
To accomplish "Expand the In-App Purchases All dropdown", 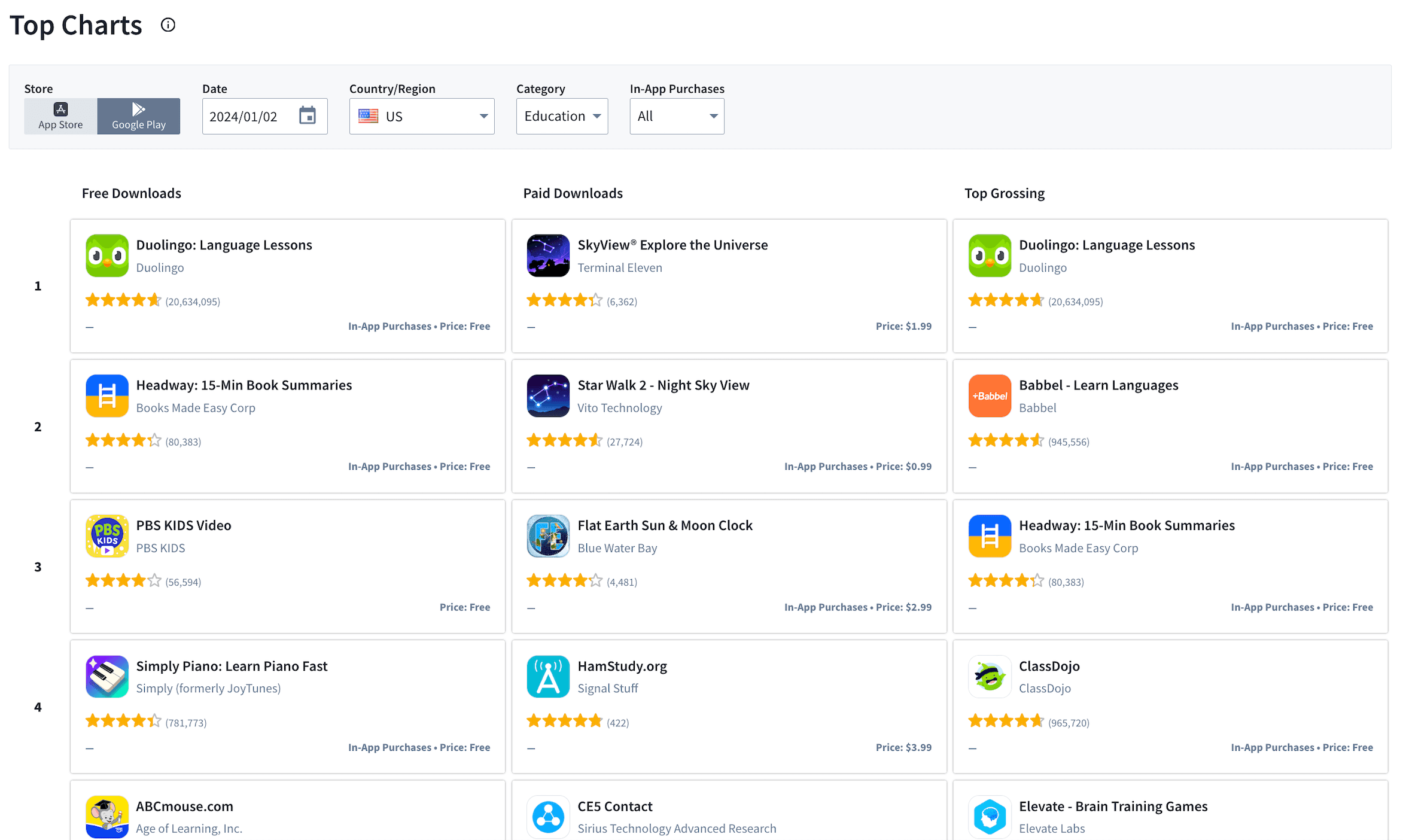I will (x=676, y=116).
